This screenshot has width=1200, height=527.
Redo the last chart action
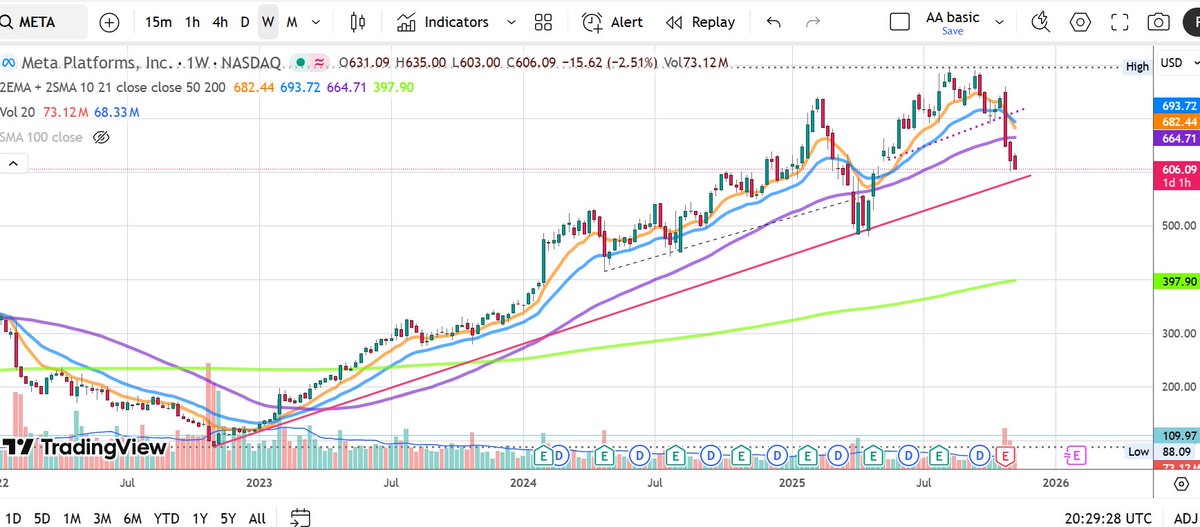click(813, 22)
